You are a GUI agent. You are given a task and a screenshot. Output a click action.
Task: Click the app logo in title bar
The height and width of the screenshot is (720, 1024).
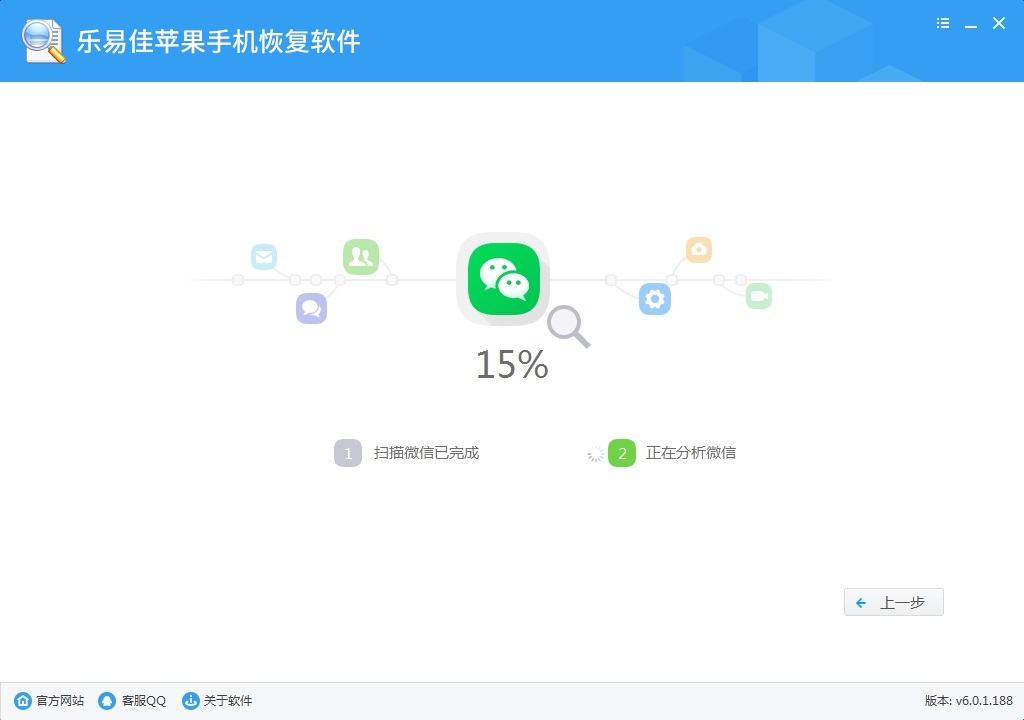coord(43,41)
